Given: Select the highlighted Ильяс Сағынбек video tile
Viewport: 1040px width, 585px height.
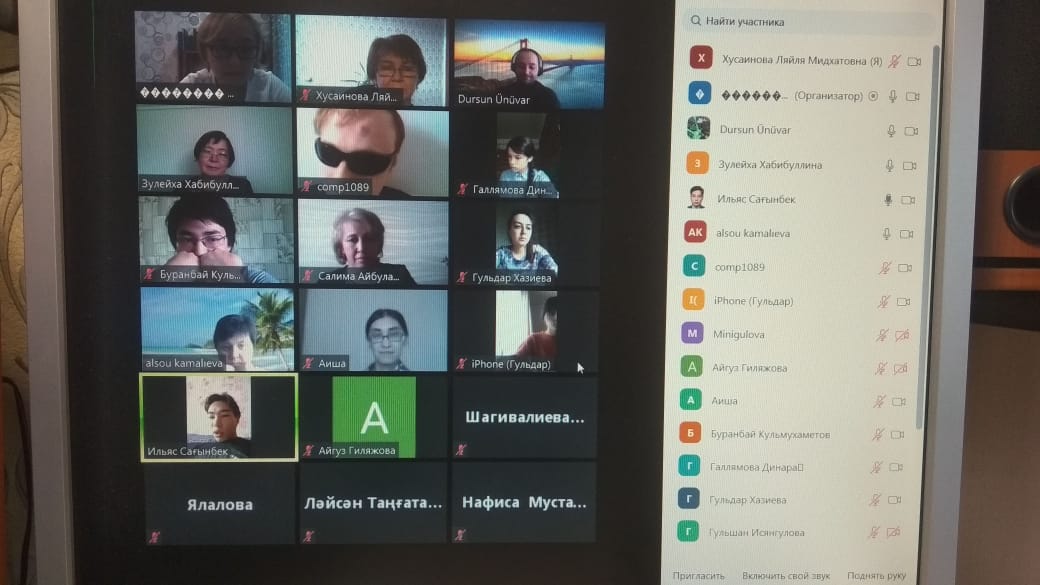Looking at the screenshot, I should [x=218, y=417].
